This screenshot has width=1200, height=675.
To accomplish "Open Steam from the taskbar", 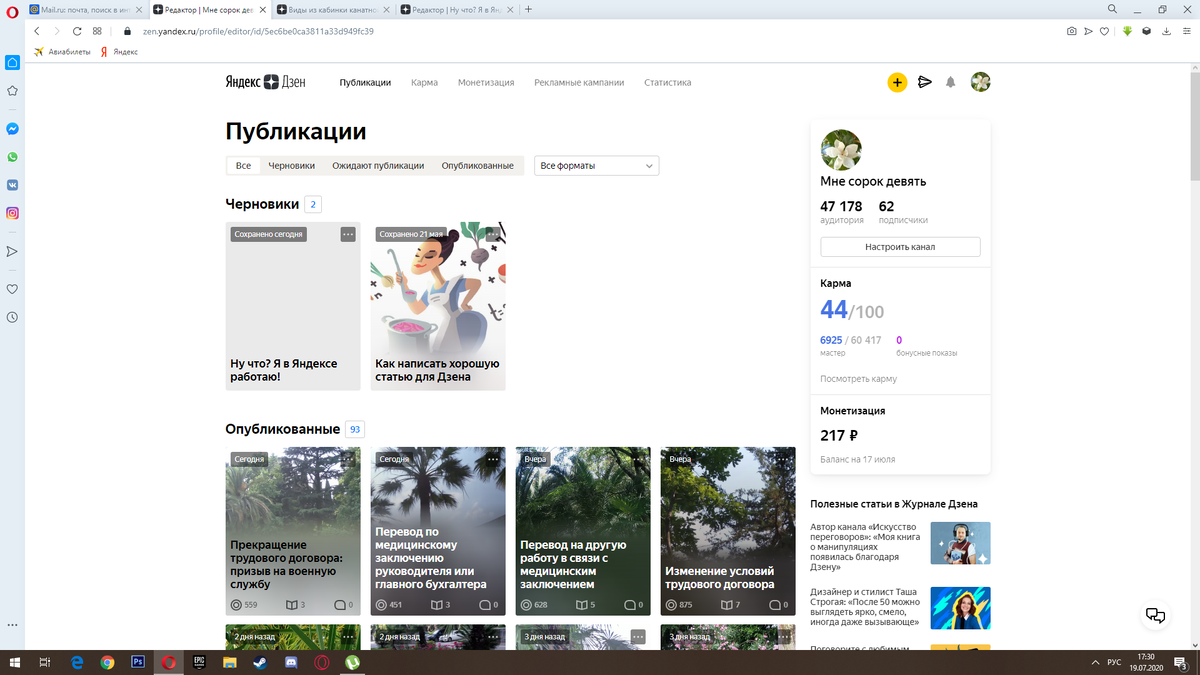I will coord(260,662).
